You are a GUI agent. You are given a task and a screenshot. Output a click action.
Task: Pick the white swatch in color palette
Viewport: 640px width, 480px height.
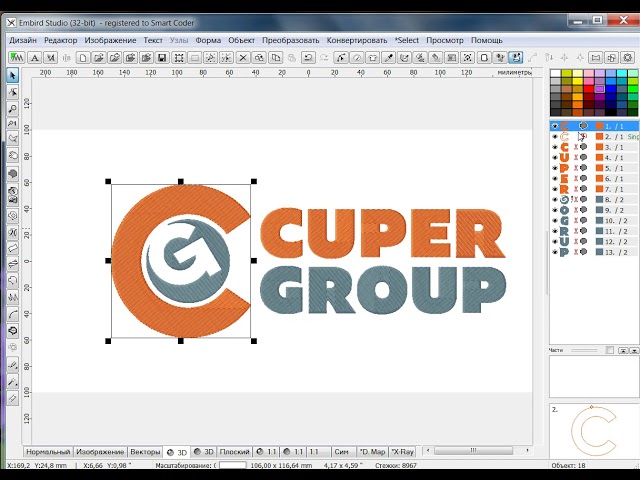point(556,73)
